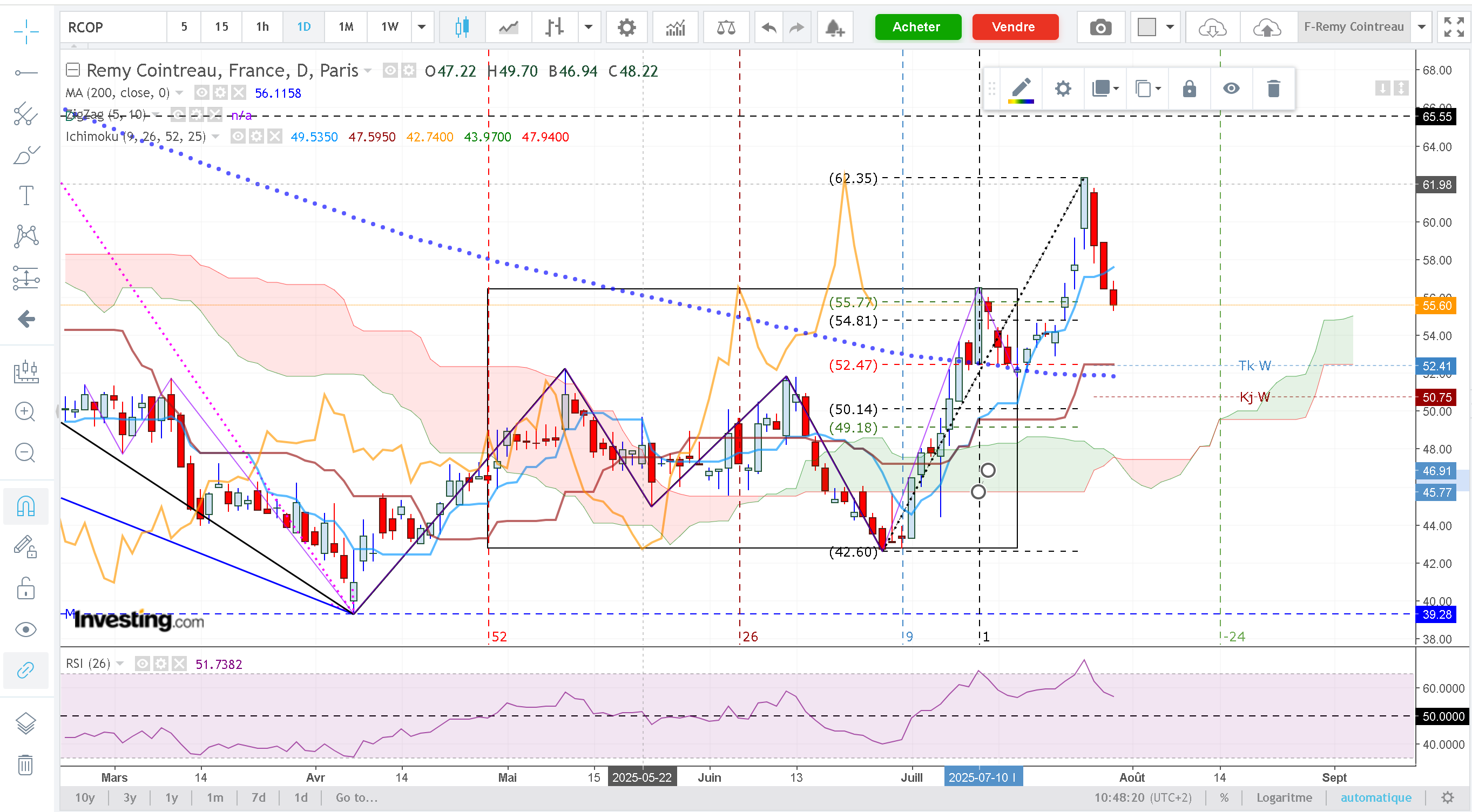Screen dimensions: 1472x812
Task: Toggle visibility of the MA 200 indicator
Action: pos(202,92)
